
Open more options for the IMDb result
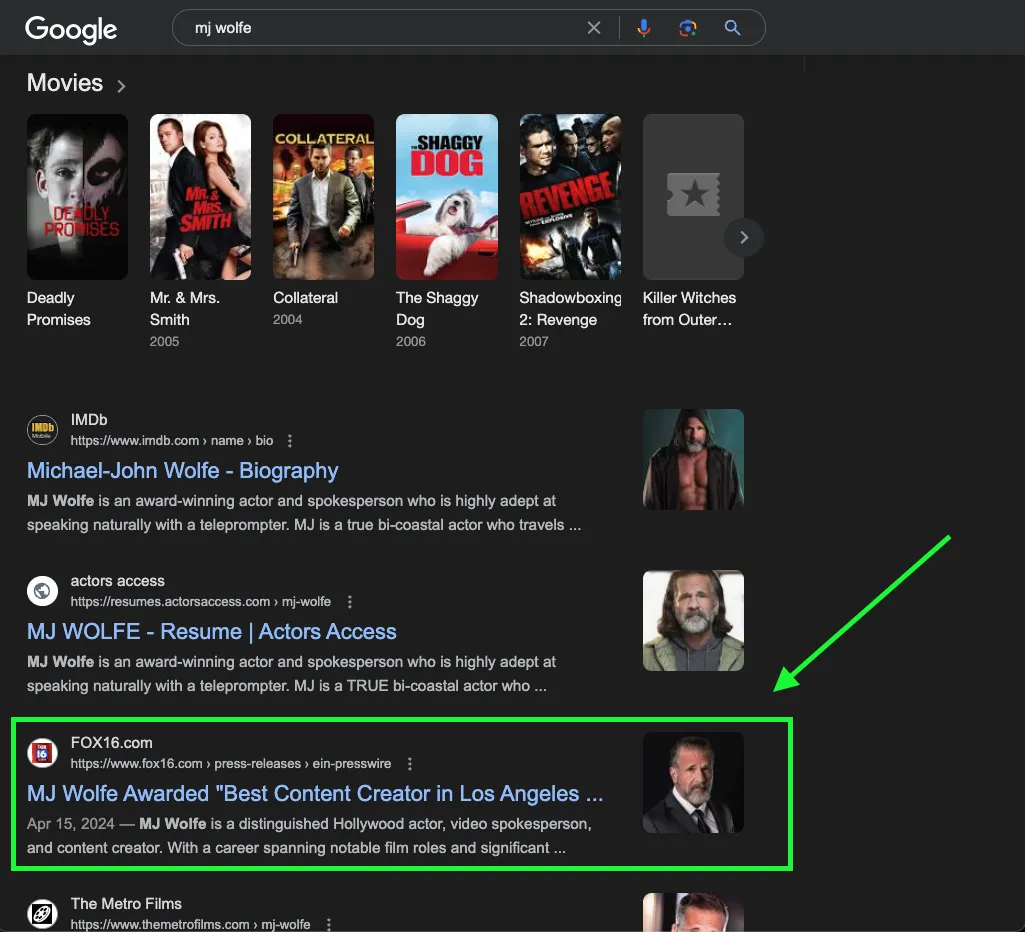(290, 441)
